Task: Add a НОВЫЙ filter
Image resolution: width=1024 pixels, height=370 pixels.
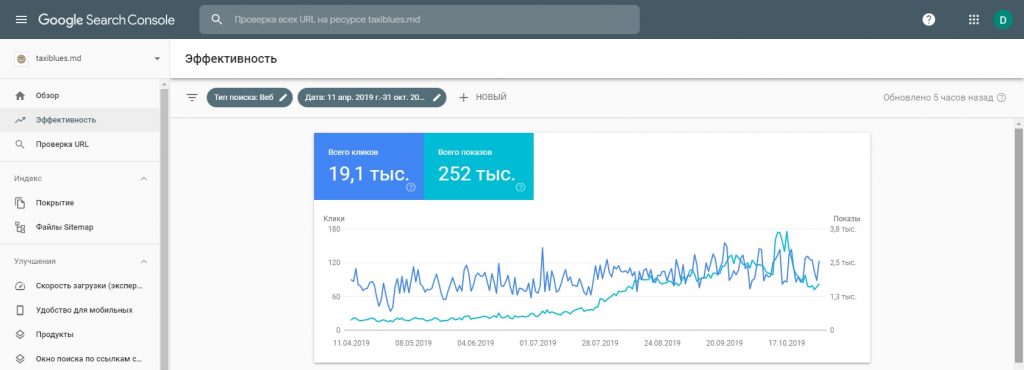Action: pyautogui.click(x=483, y=97)
